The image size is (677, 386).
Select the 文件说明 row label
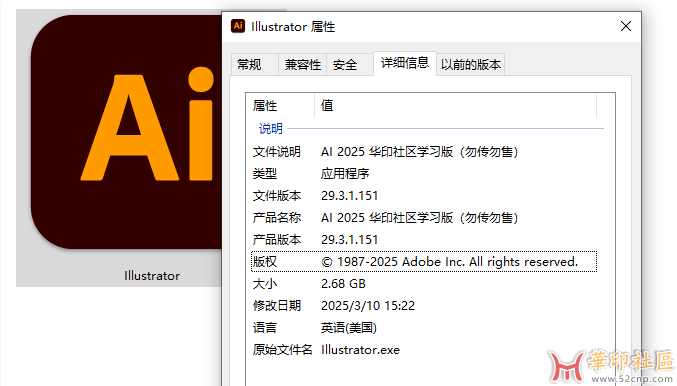tap(276, 152)
